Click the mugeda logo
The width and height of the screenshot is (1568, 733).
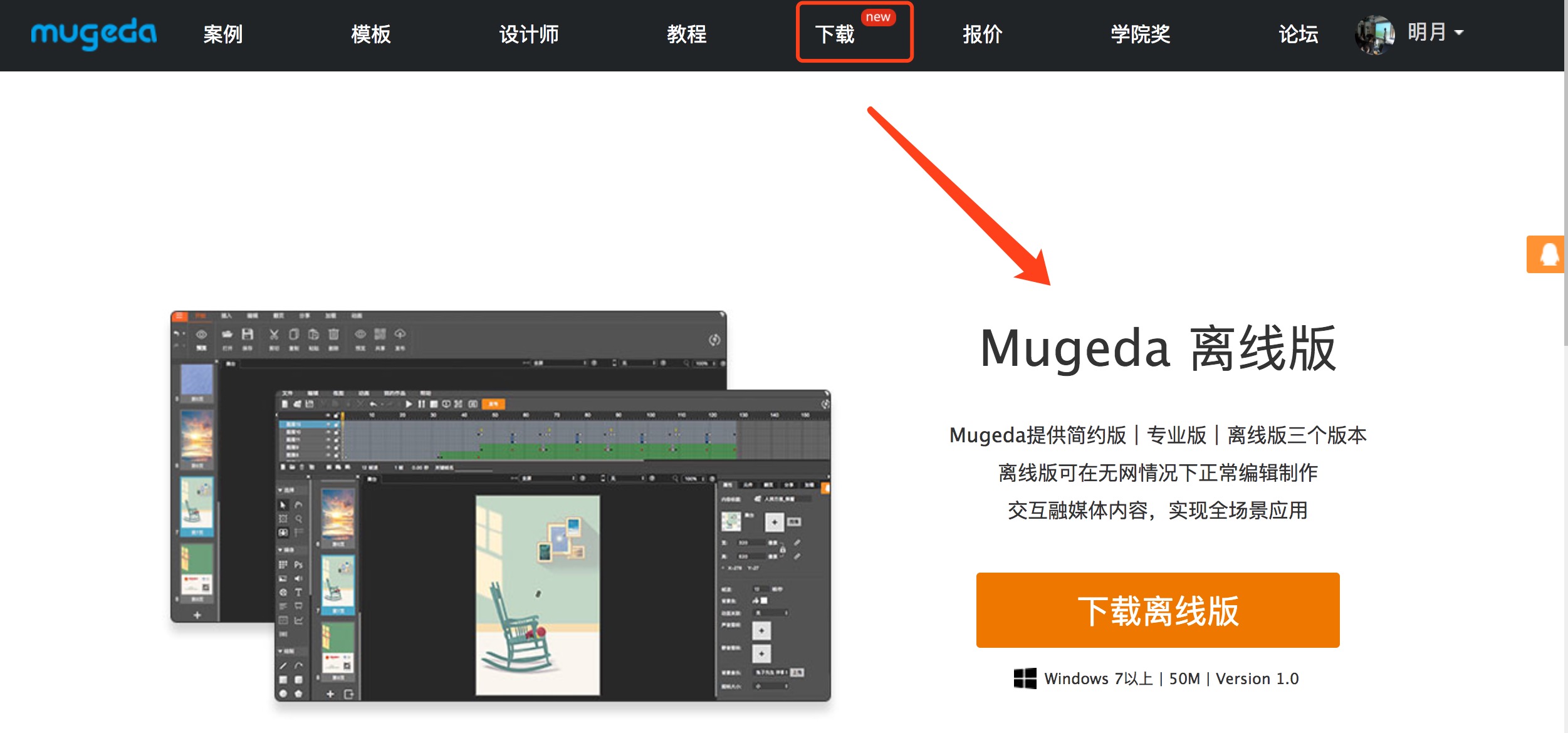[94, 34]
